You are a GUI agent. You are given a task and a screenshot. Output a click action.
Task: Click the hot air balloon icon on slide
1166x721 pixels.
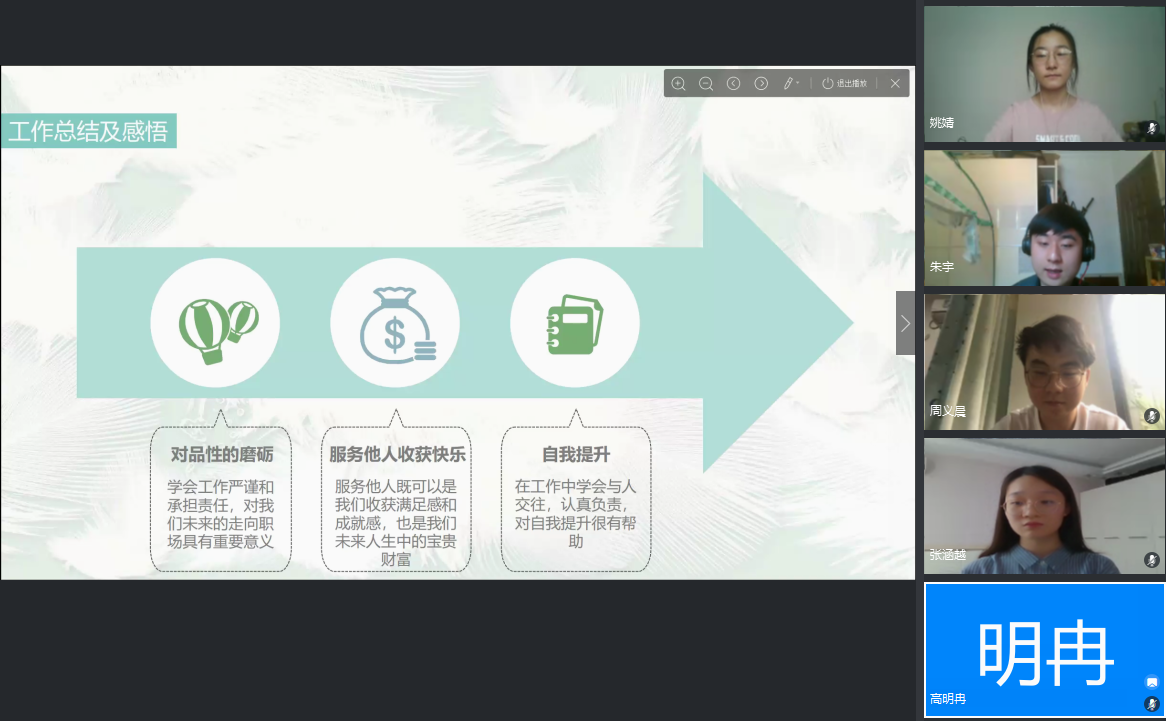(216, 324)
